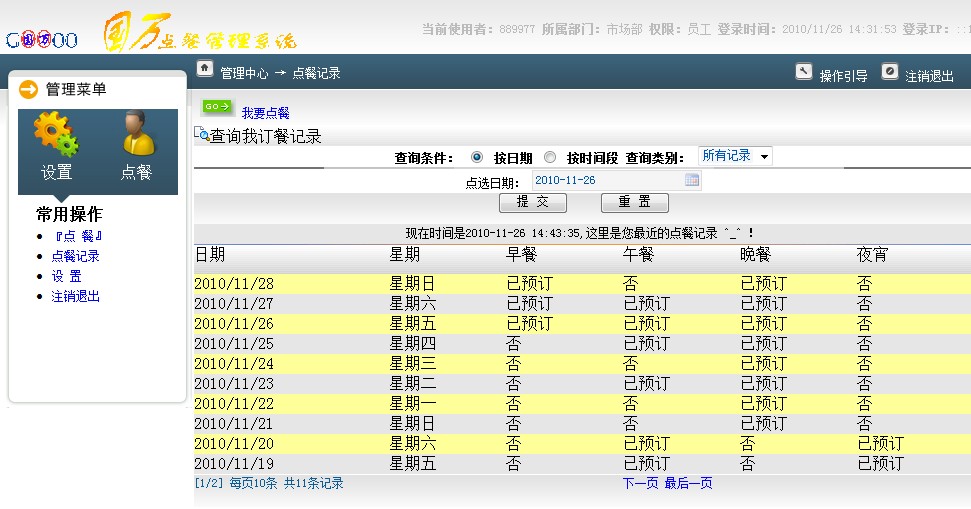Go to 下一页 next page

[640, 484]
